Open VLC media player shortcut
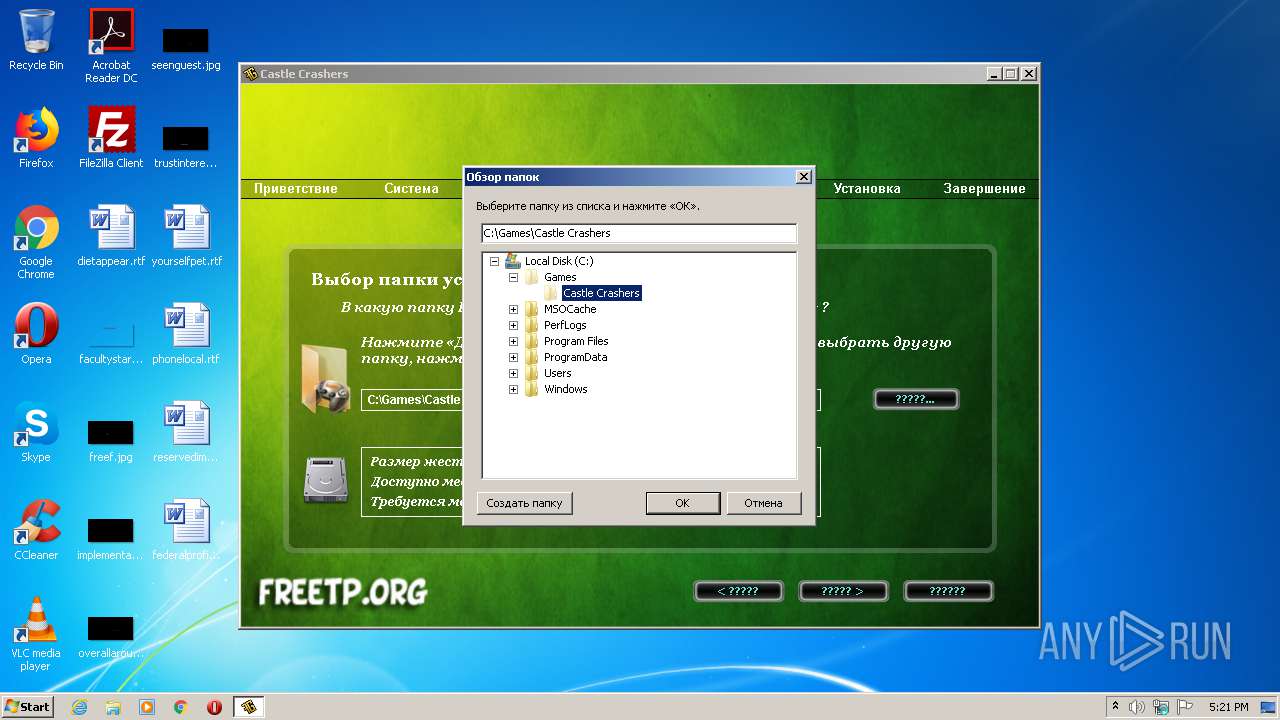The height and width of the screenshot is (720, 1280). (x=36, y=634)
